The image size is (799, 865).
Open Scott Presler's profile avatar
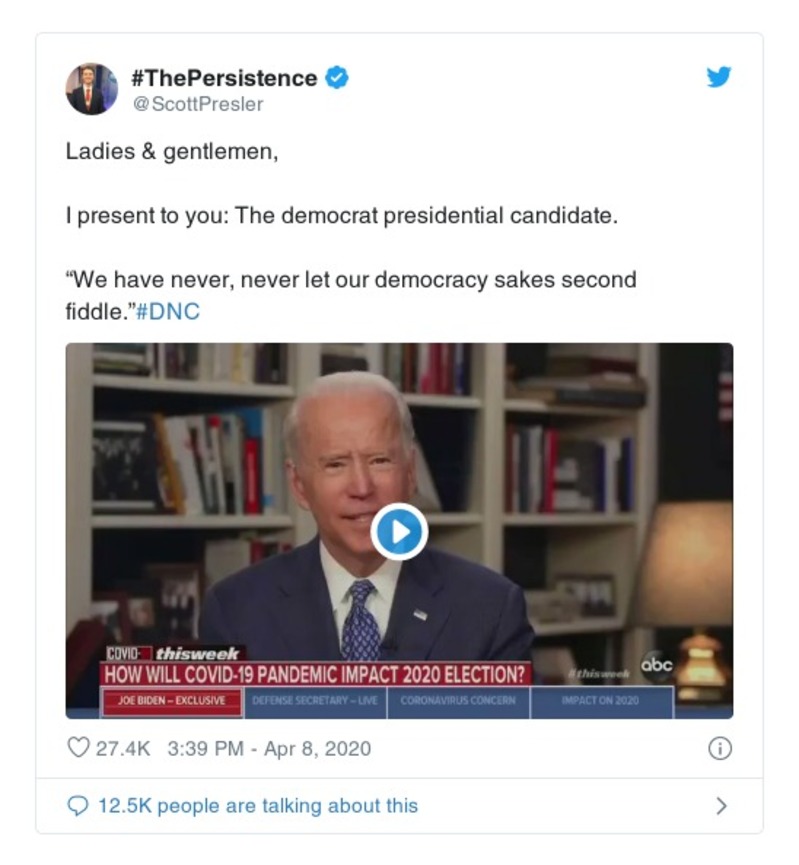pyautogui.click(x=91, y=88)
